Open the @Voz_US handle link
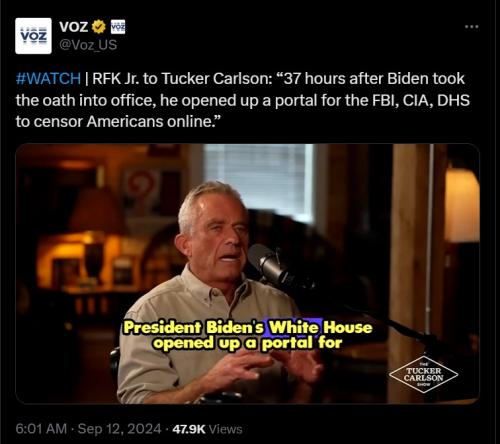Screen dimensions: 500x444 pos(88,45)
